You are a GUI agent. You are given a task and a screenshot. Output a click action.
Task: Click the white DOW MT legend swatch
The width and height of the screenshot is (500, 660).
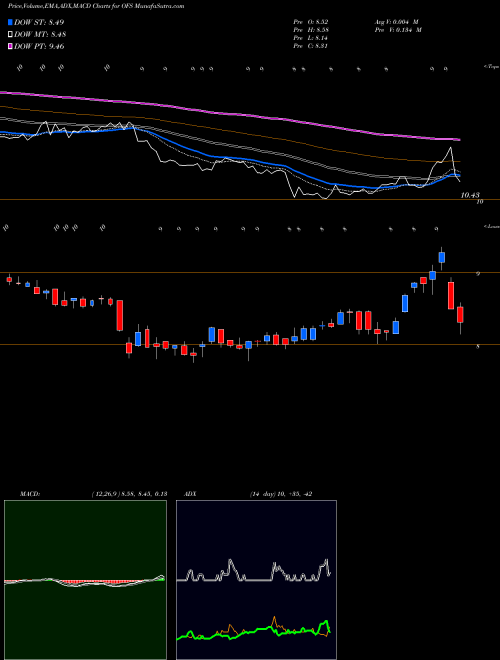click(x=11, y=35)
